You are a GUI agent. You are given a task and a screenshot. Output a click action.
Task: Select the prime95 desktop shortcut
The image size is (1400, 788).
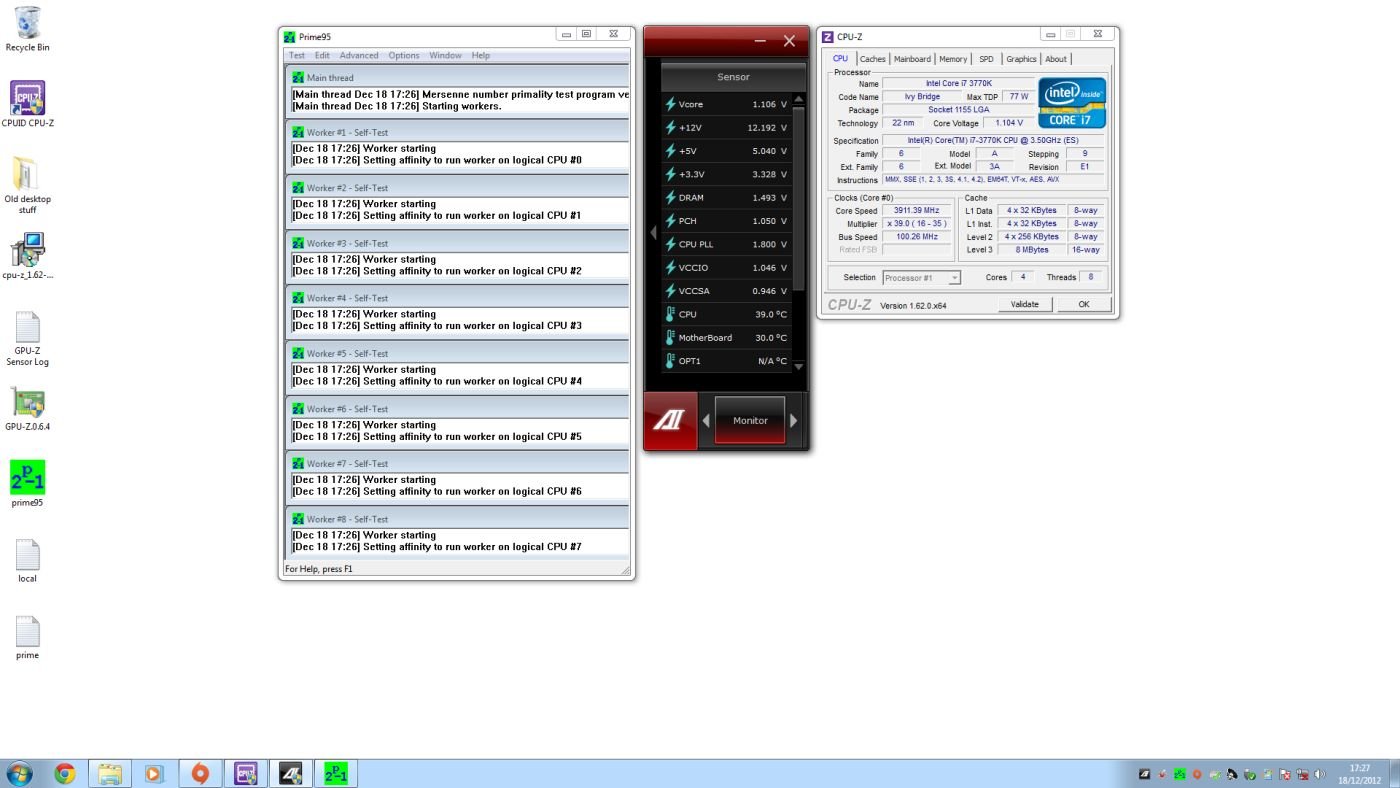point(27,484)
